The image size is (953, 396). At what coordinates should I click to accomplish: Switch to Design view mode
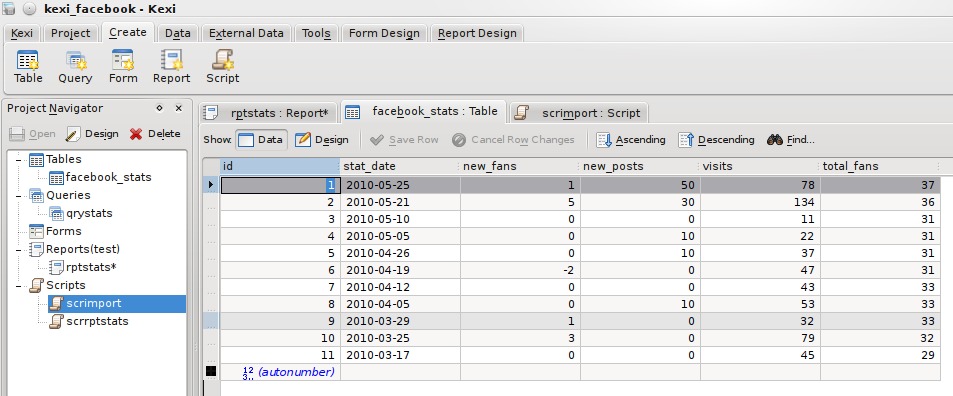(322, 140)
